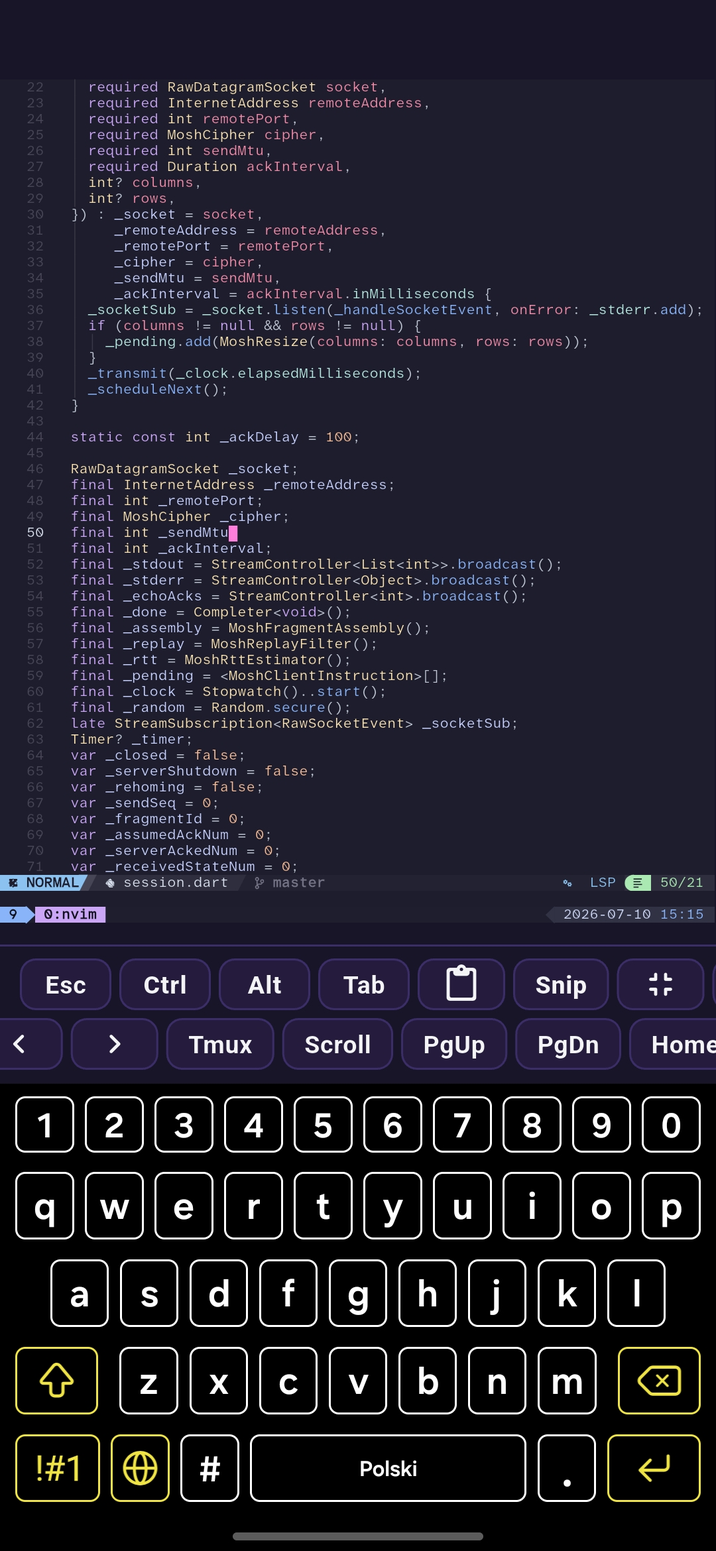
Task: Tap the period key
Action: coord(567,1468)
